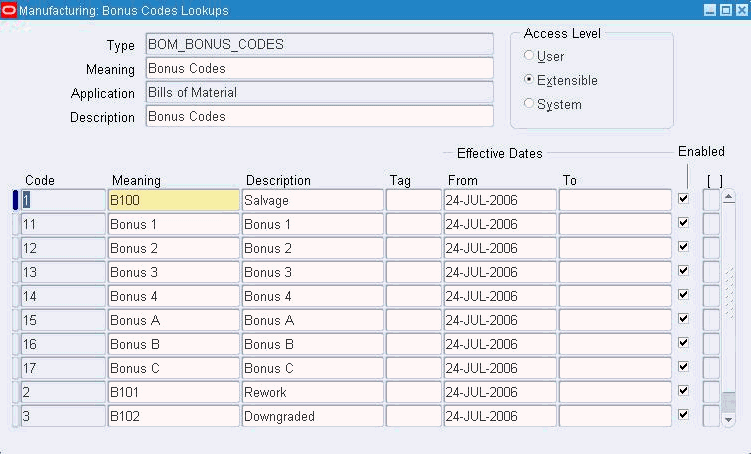Image resolution: width=751 pixels, height=454 pixels.
Task: Click From date in Downgraded row
Action: coord(500,416)
